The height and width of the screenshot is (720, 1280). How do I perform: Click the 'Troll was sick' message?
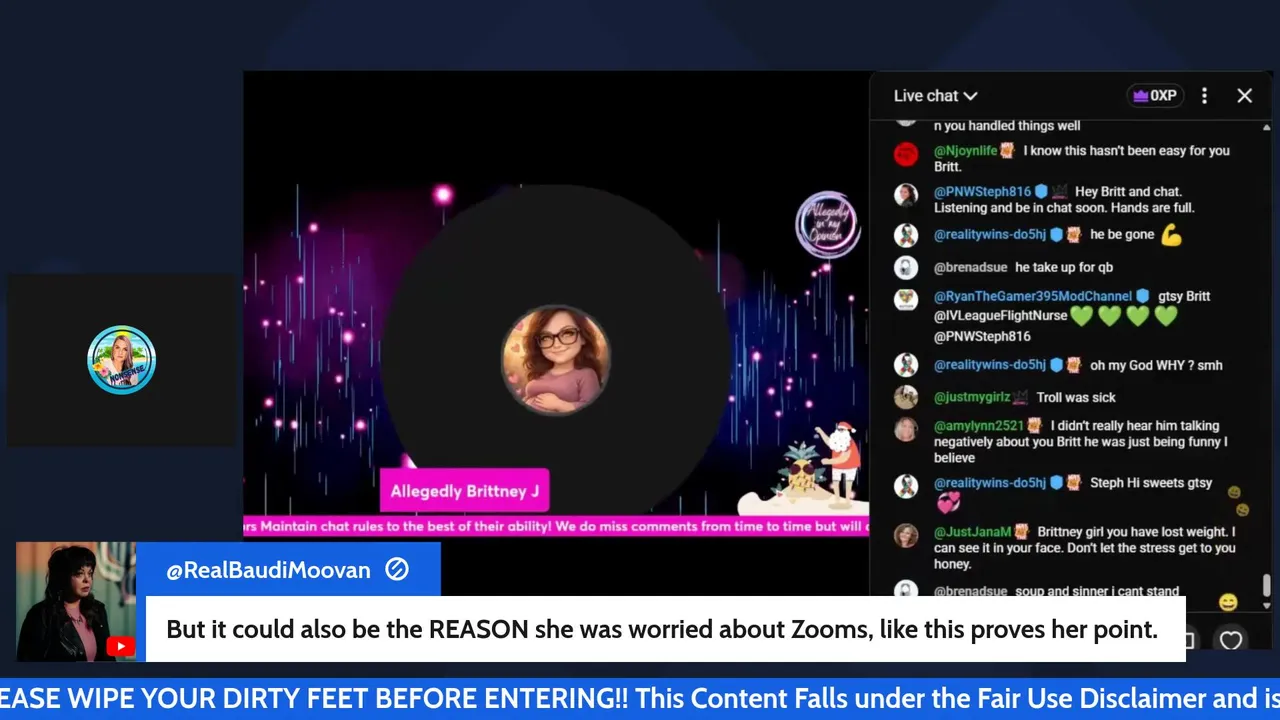click(1076, 397)
